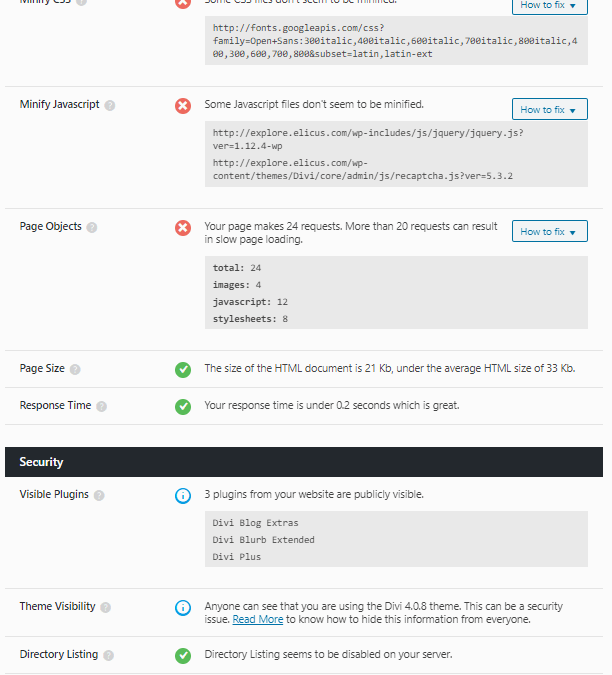Expand How to fix for Minify CSS

pos(550,6)
